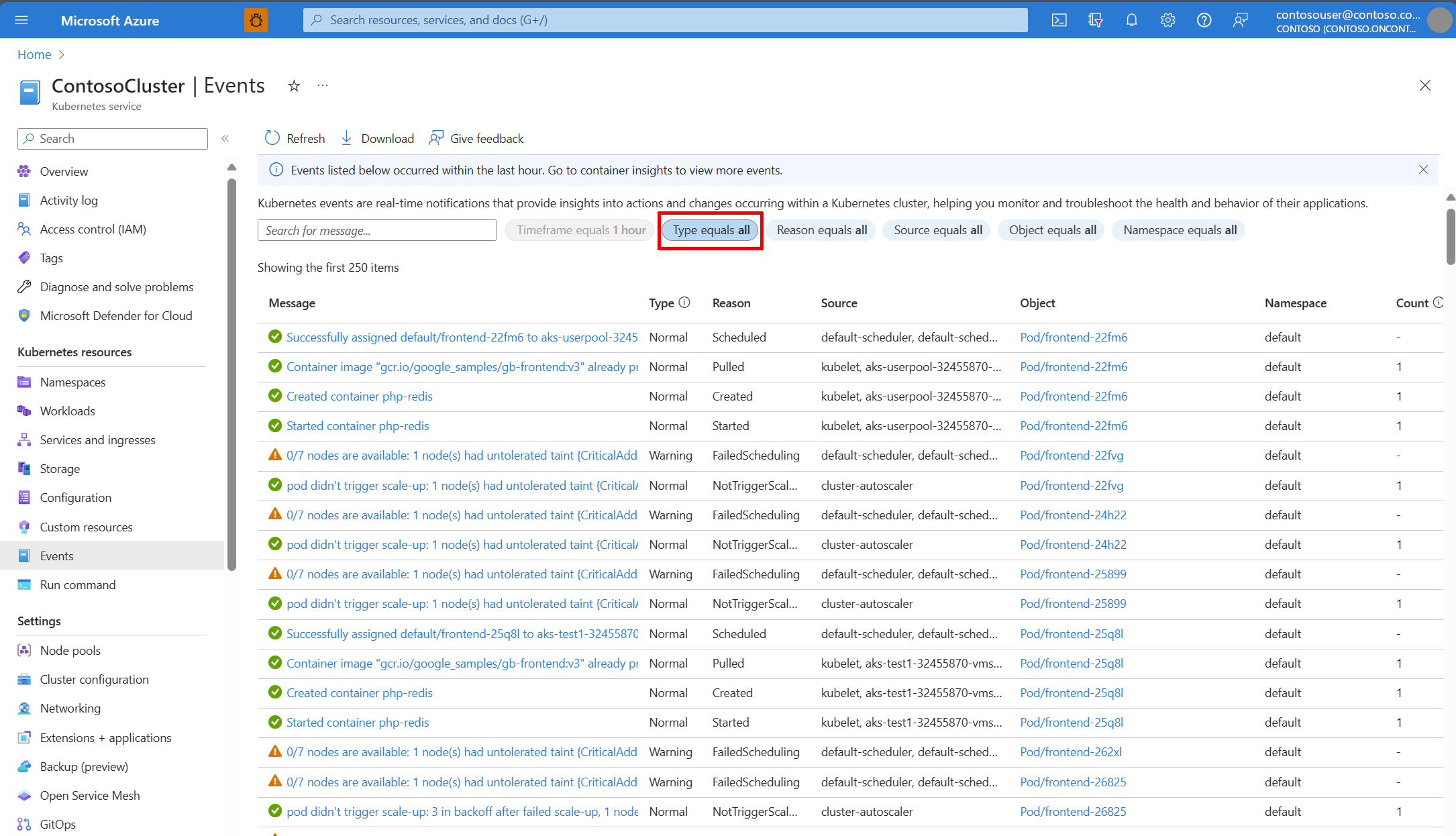
Task: Open the notifications bell
Action: tap(1131, 20)
